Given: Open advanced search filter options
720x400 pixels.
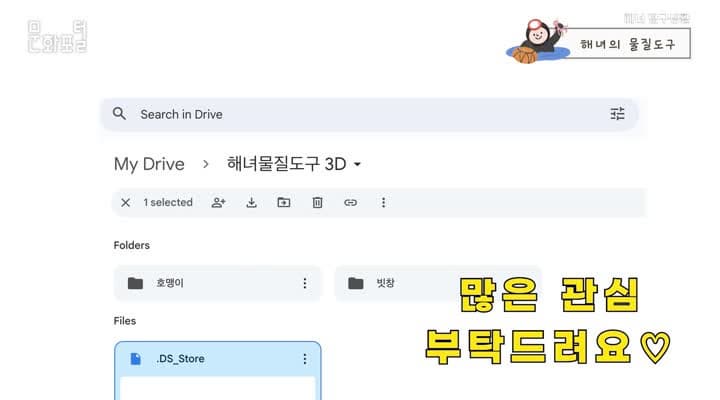Looking at the screenshot, I should tap(617, 113).
